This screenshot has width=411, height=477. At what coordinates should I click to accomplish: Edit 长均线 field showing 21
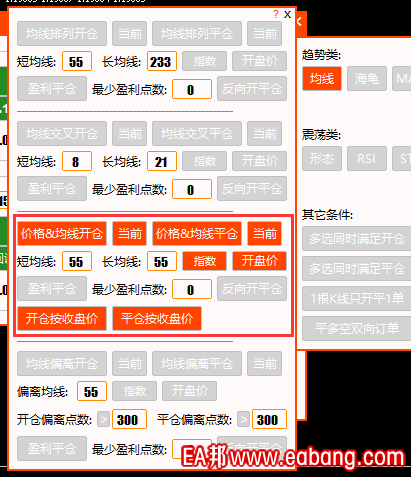point(162,161)
